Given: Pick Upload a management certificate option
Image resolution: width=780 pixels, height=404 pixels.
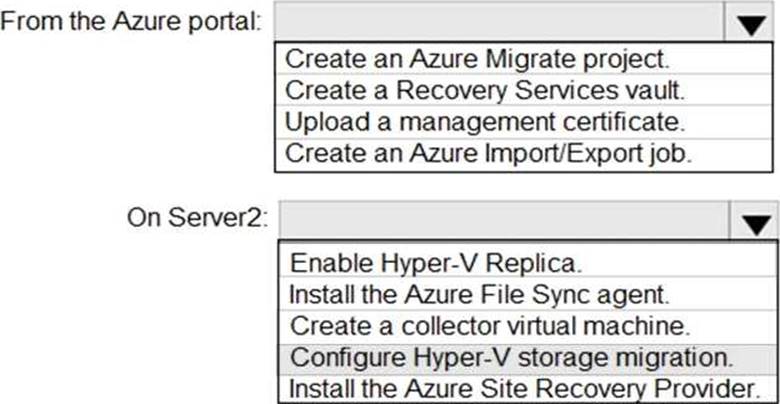Looking at the screenshot, I should pyautogui.click(x=484, y=123).
